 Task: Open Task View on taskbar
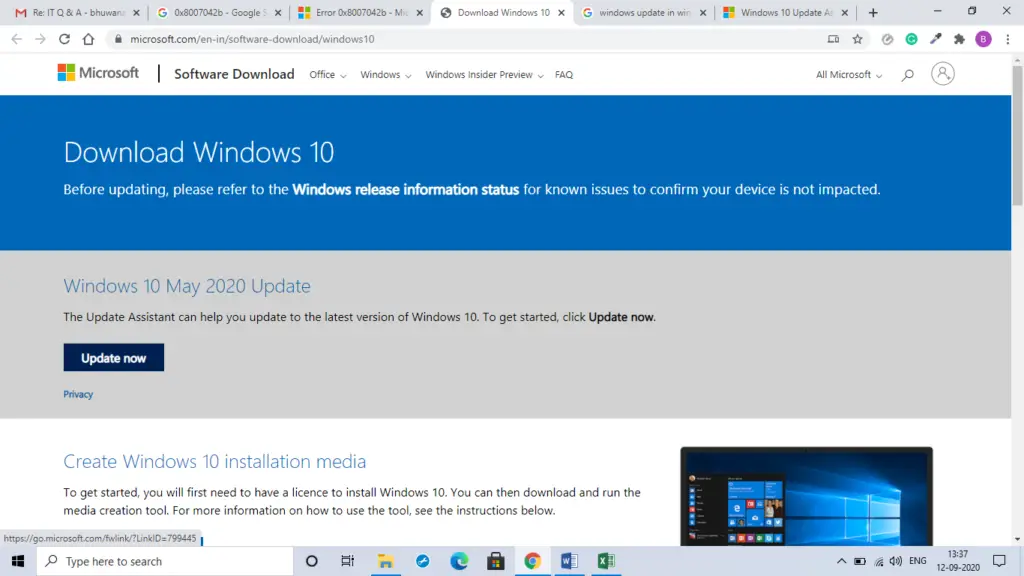tap(347, 561)
